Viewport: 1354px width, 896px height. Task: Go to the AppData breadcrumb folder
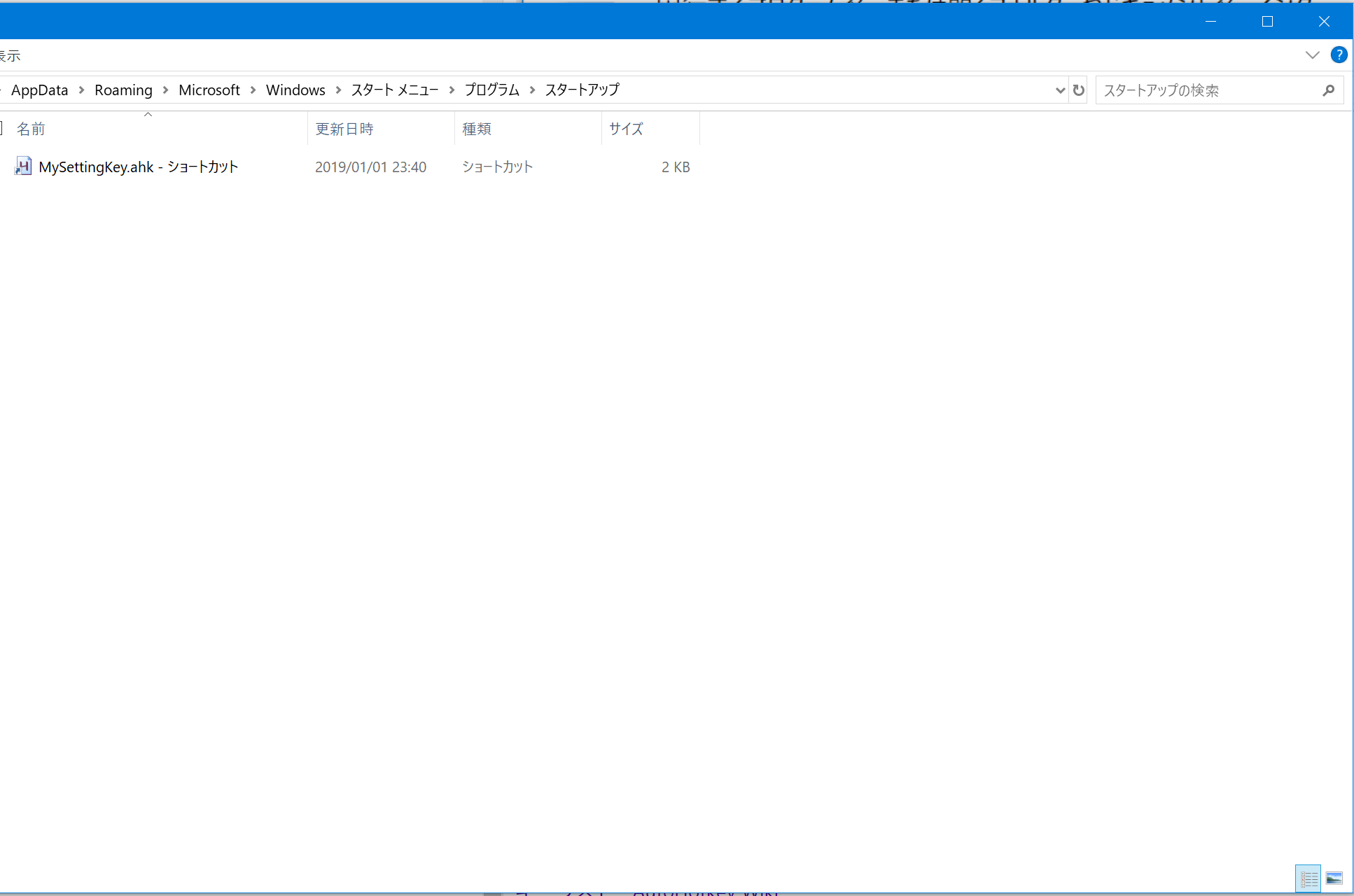pyautogui.click(x=39, y=90)
